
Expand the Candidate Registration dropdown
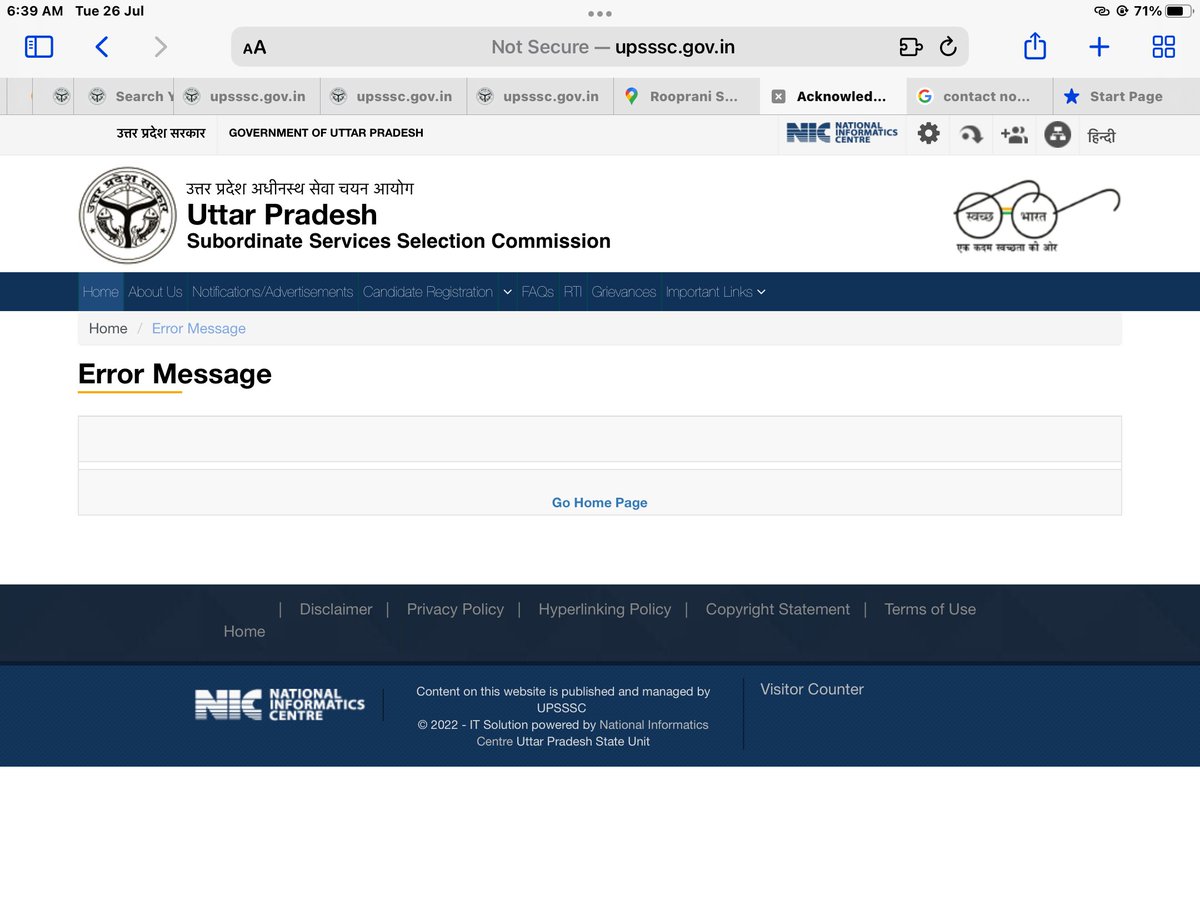pos(437,292)
